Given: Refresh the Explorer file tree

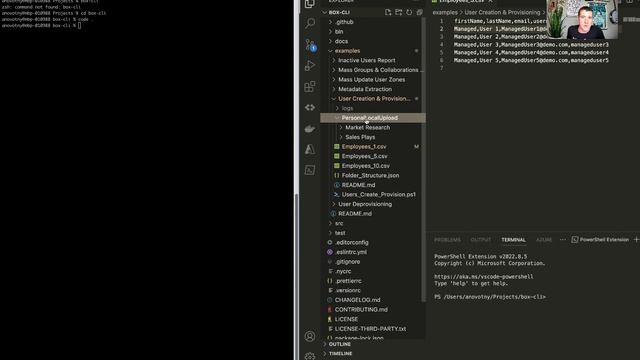Looking at the screenshot, I should pos(409,12).
